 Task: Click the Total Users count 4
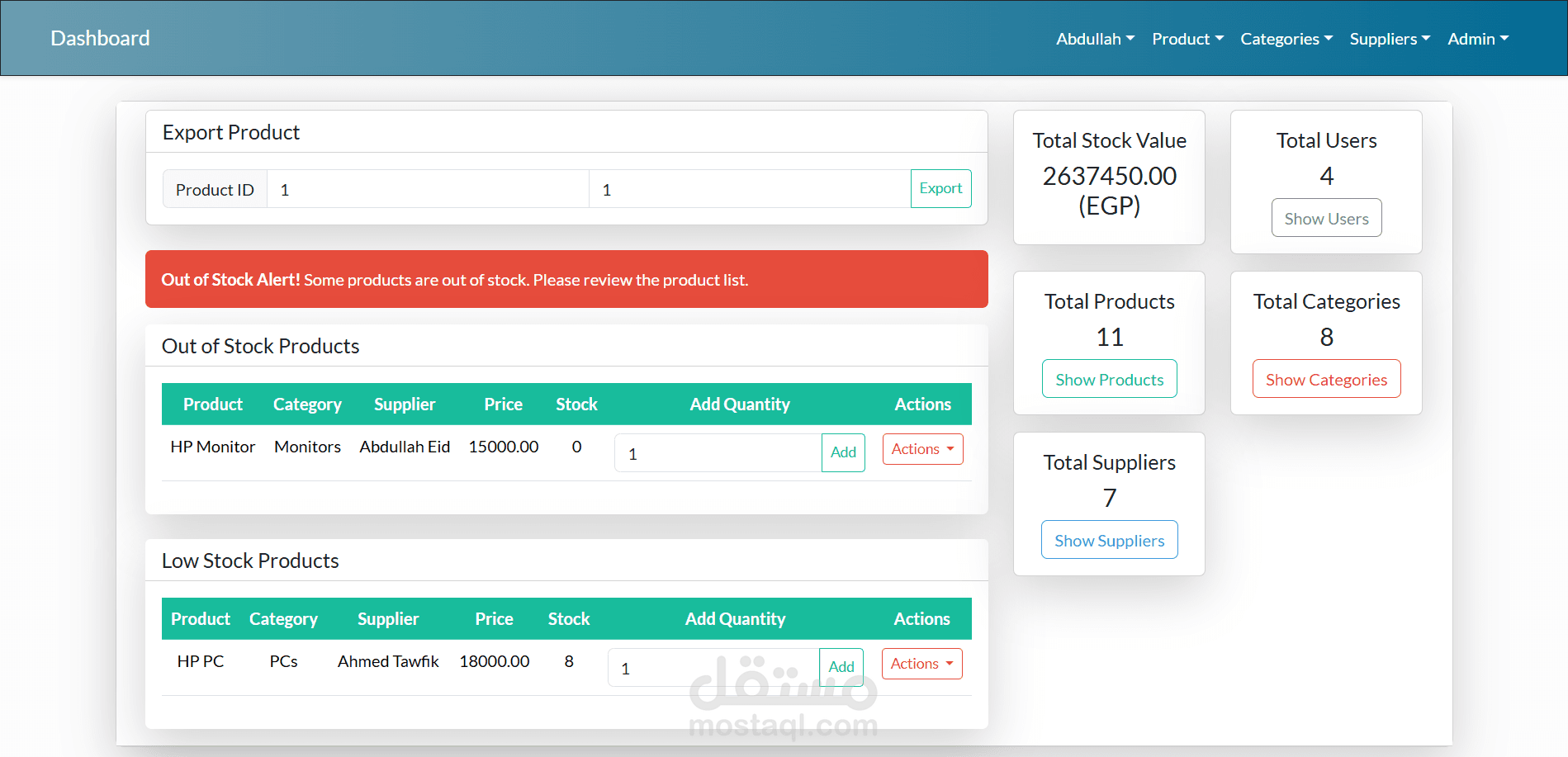pos(1326,176)
